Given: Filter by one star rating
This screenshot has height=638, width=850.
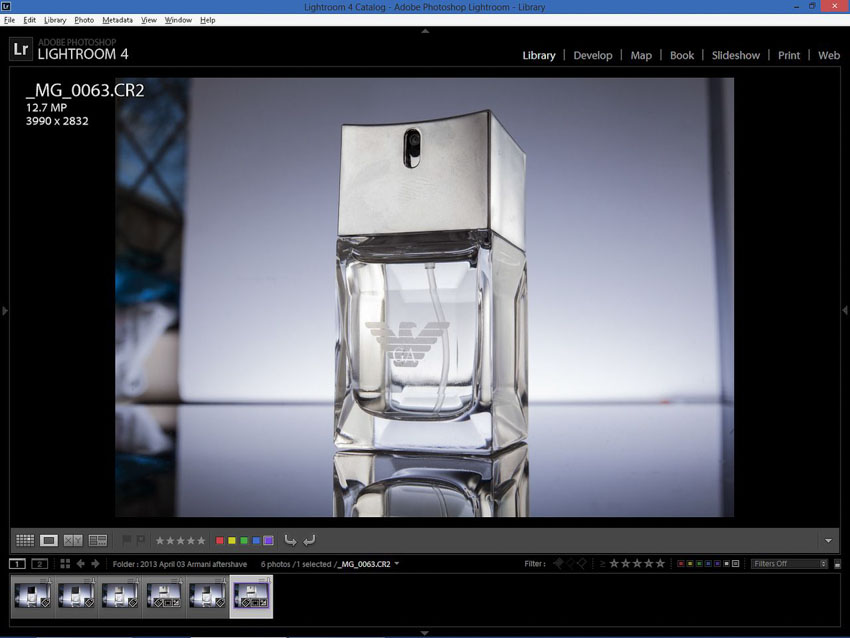Looking at the screenshot, I should 614,564.
